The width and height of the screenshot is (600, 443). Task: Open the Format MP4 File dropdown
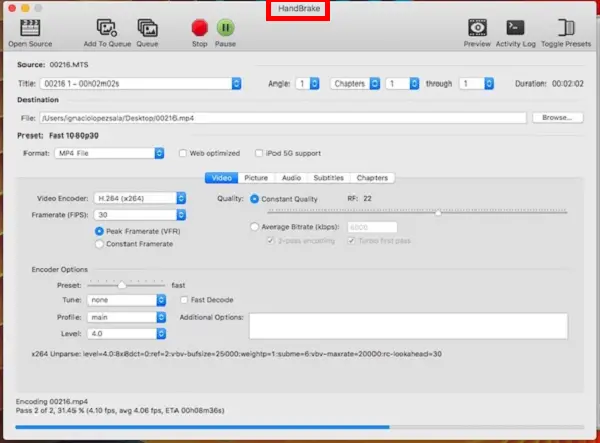click(x=109, y=153)
